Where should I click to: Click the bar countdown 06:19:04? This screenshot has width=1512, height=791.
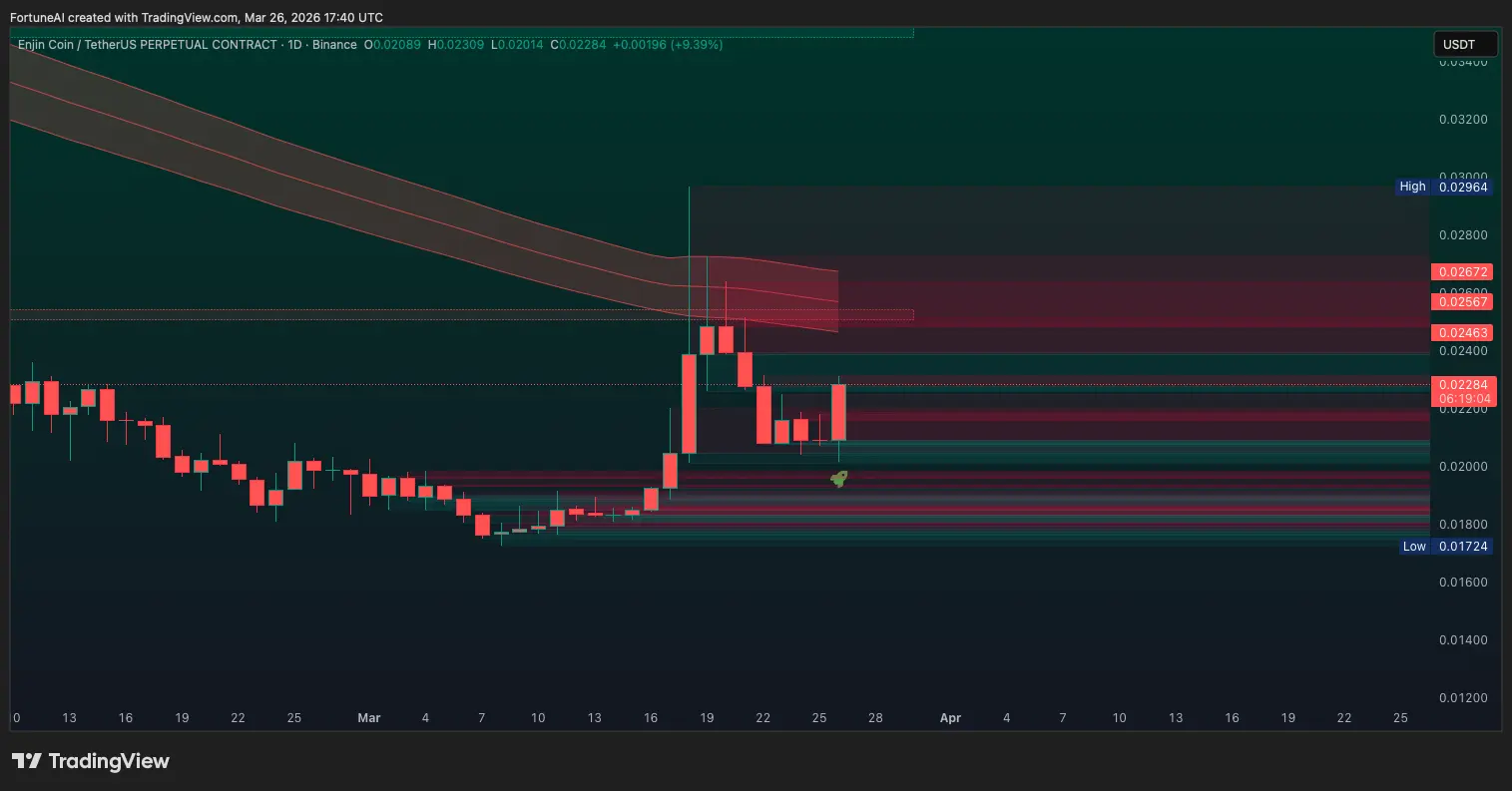pyautogui.click(x=1464, y=398)
